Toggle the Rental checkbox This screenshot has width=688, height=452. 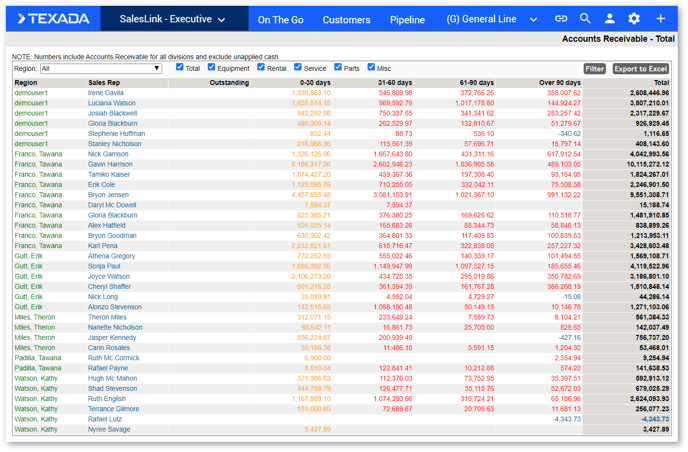[261, 67]
